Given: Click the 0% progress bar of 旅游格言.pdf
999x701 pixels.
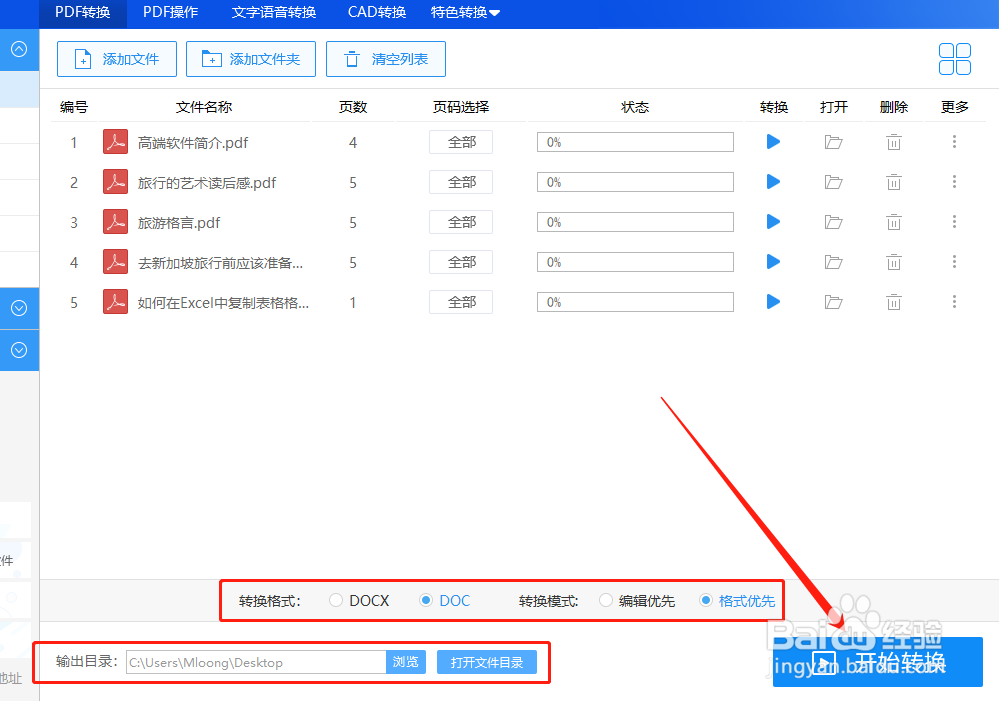Looking at the screenshot, I should [635, 222].
